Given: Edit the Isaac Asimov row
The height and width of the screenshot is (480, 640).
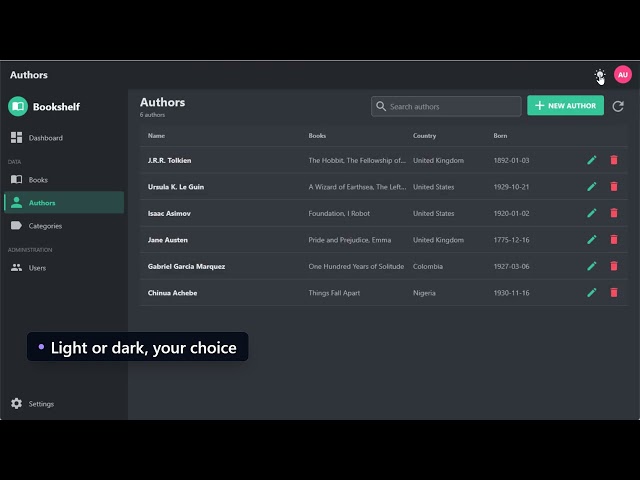Looking at the screenshot, I should (x=591, y=213).
